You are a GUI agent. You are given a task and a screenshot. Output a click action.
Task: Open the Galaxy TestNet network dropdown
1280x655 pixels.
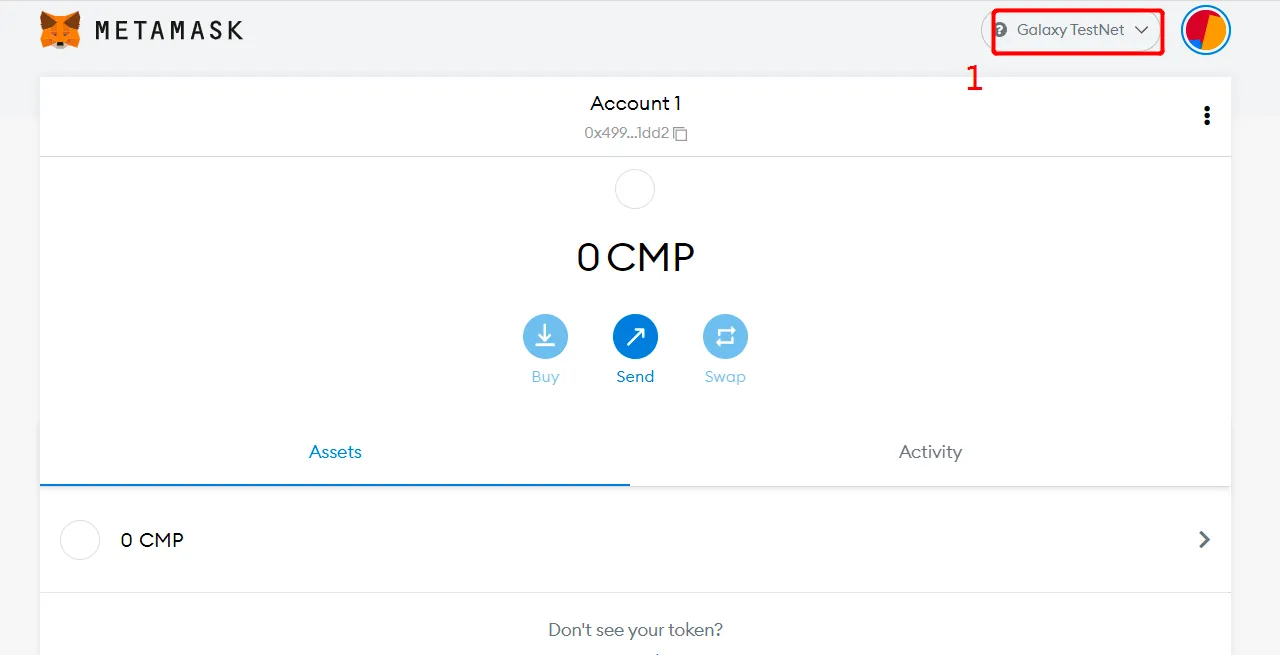[1072, 30]
